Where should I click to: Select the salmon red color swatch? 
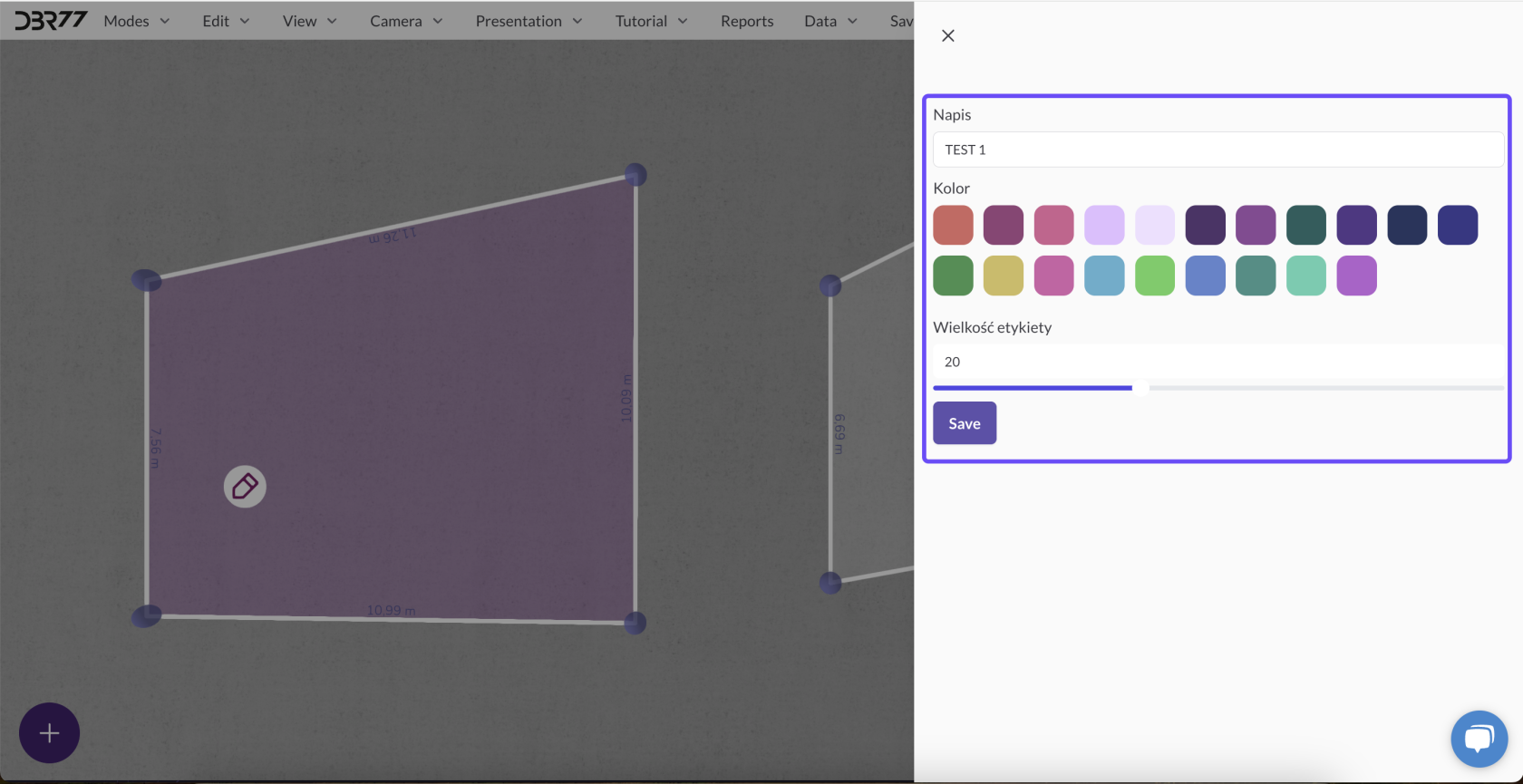953,225
